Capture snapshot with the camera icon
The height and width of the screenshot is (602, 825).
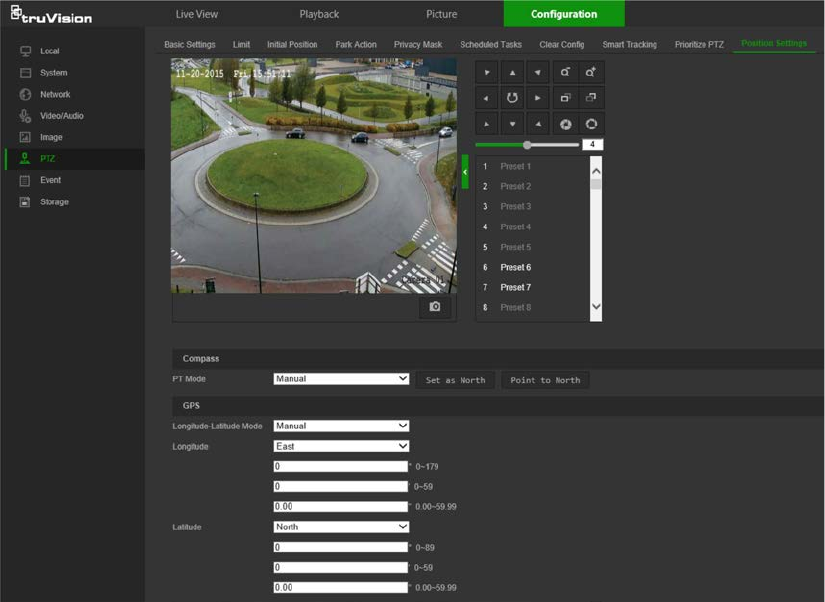[x=435, y=307]
